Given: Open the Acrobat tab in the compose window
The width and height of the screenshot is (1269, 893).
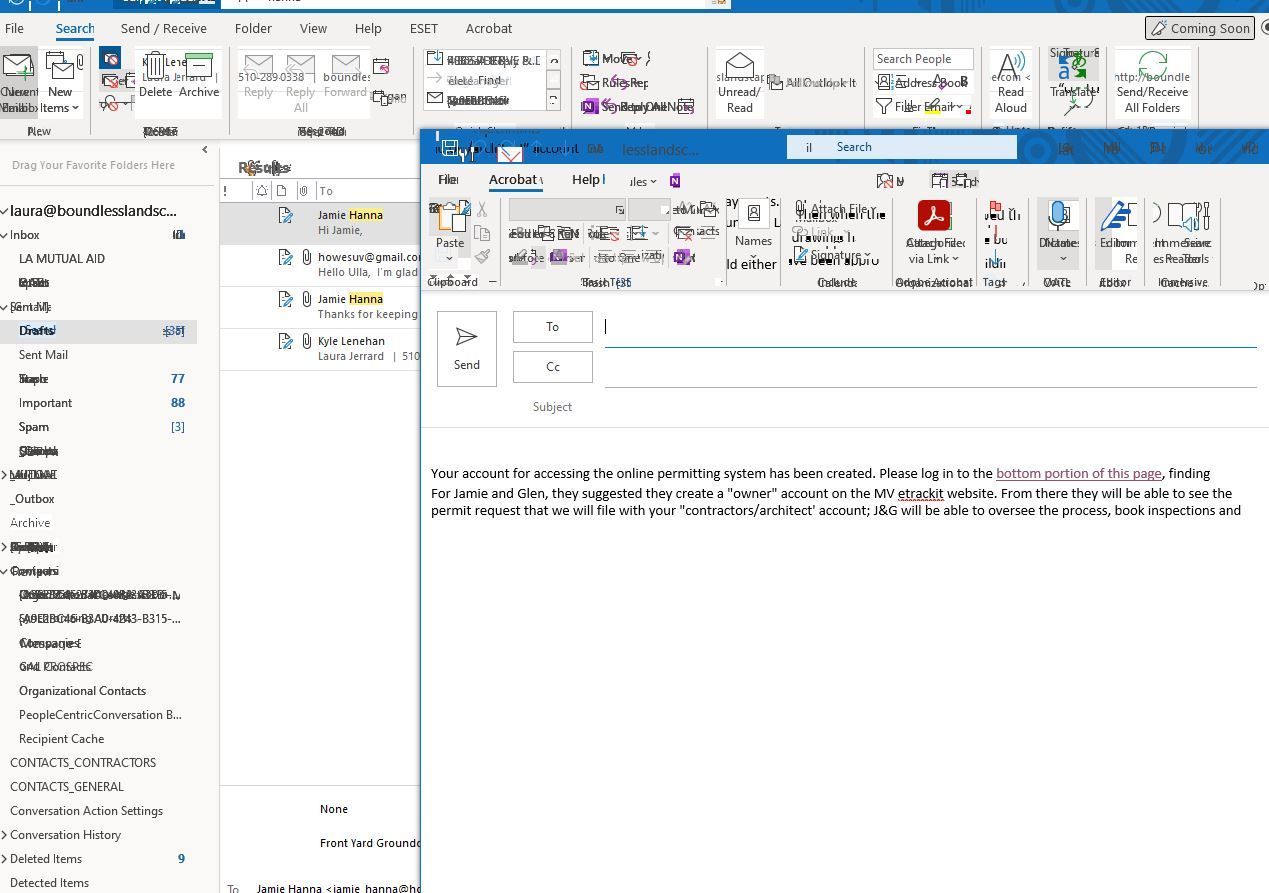Looking at the screenshot, I should 514,180.
